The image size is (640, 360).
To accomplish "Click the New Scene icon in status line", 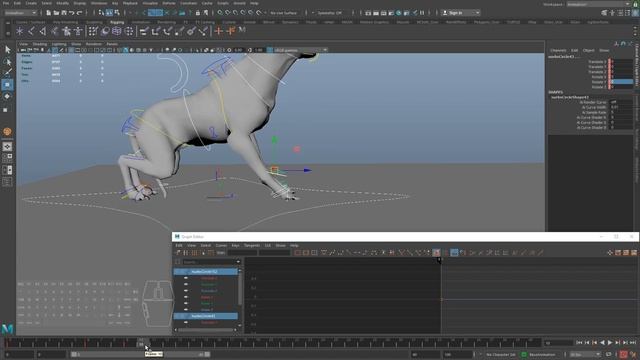I will tap(49, 13).
